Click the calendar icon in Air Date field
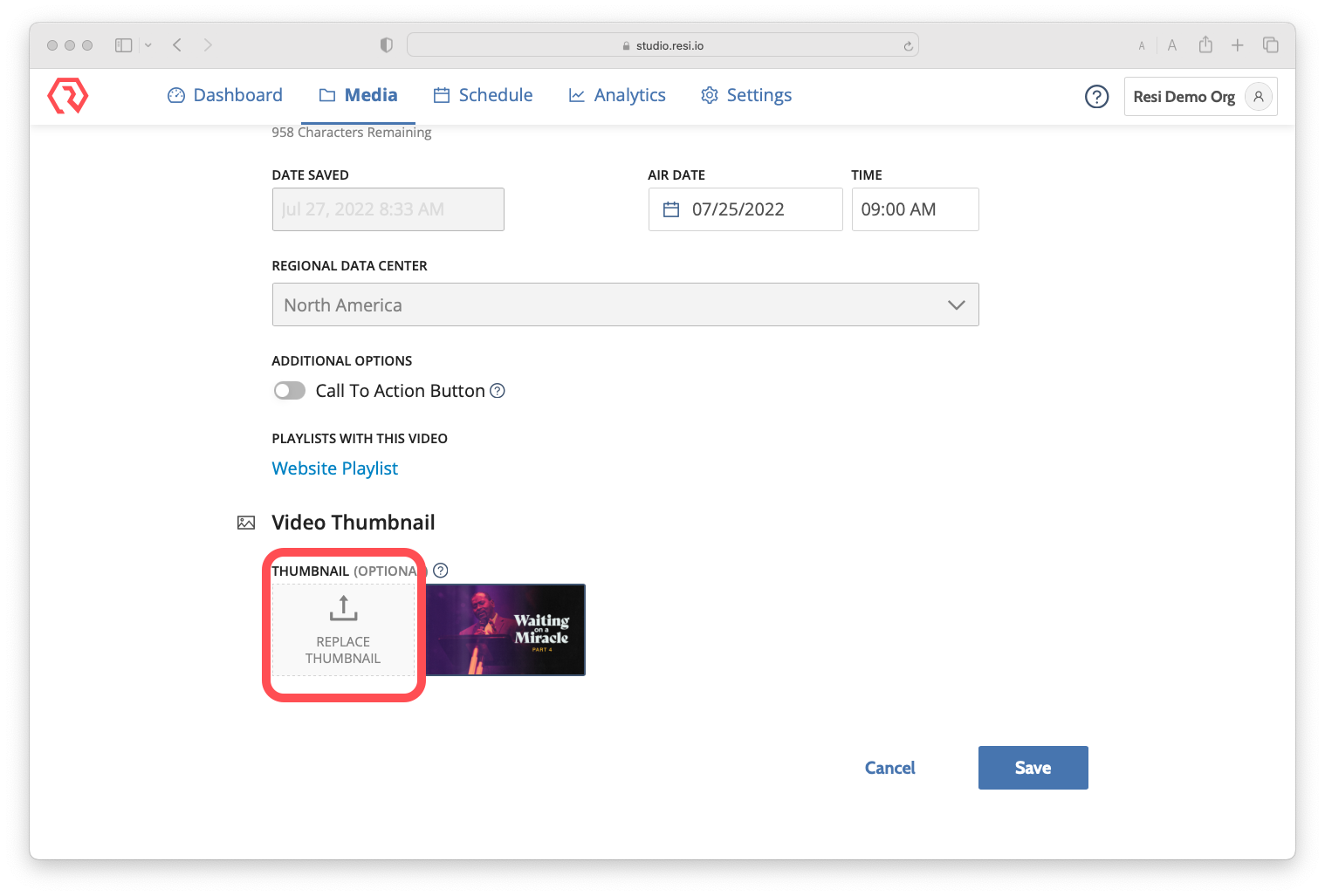Image resolution: width=1325 pixels, height=896 pixels. pos(671,209)
